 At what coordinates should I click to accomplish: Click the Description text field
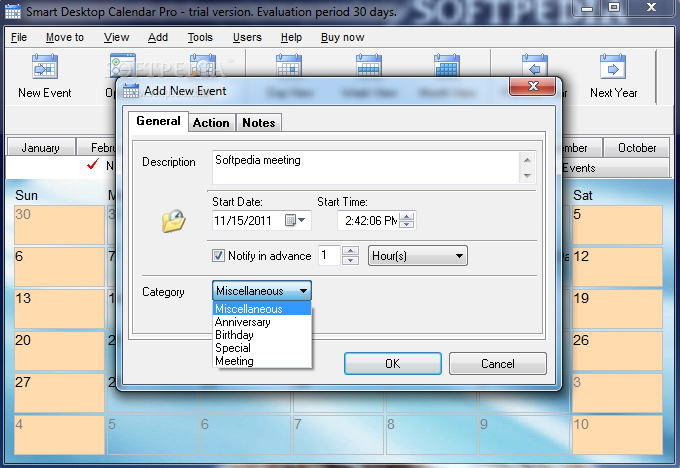coord(366,167)
